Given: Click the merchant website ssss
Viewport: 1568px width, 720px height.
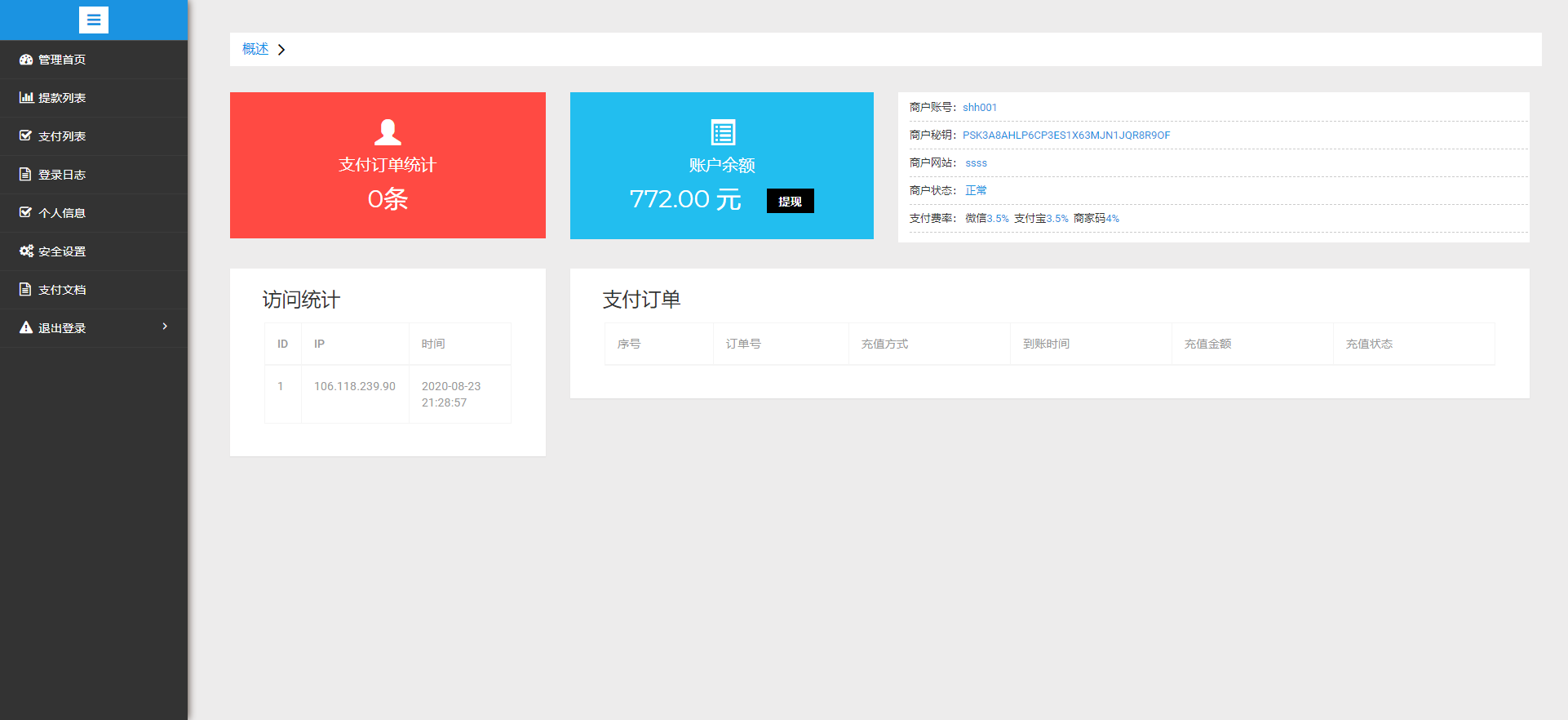Looking at the screenshot, I should tap(976, 162).
